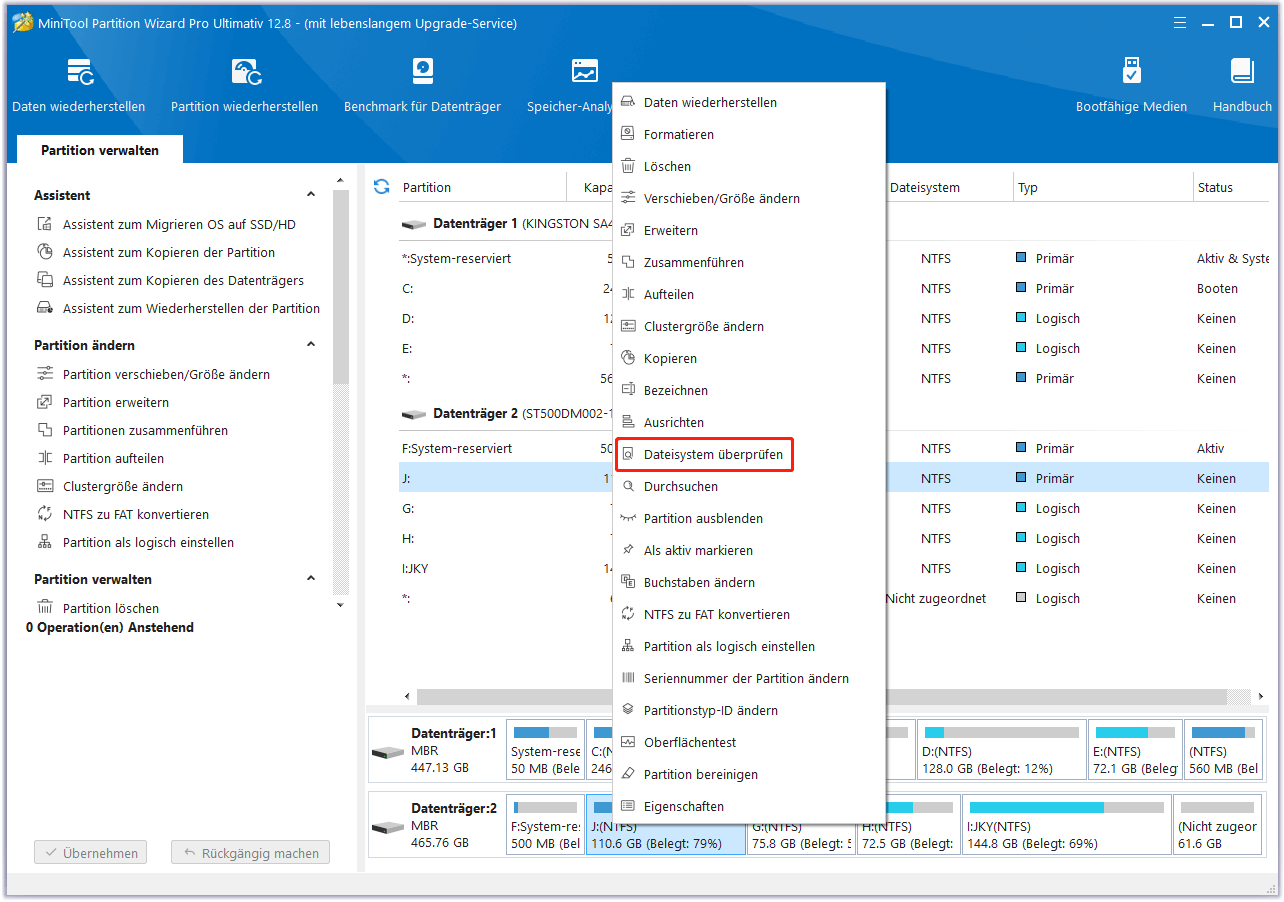The image size is (1284, 902).
Task: Select E:(NTFS) 72.1 GB block in disk map
Action: (x=1135, y=750)
